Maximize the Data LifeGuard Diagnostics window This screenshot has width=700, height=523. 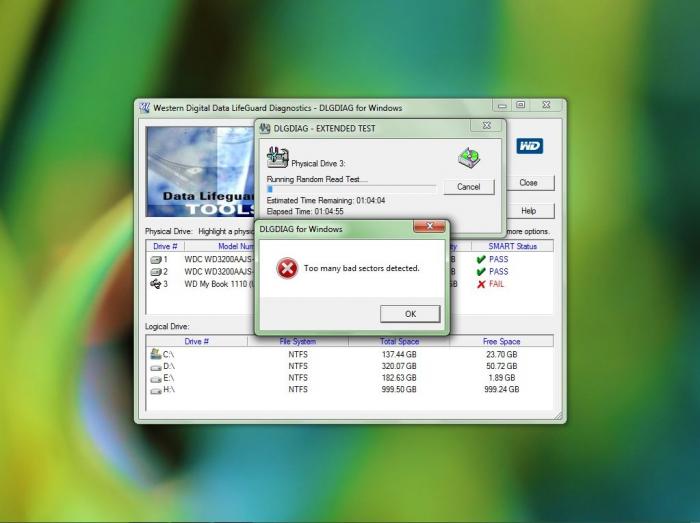pos(521,105)
